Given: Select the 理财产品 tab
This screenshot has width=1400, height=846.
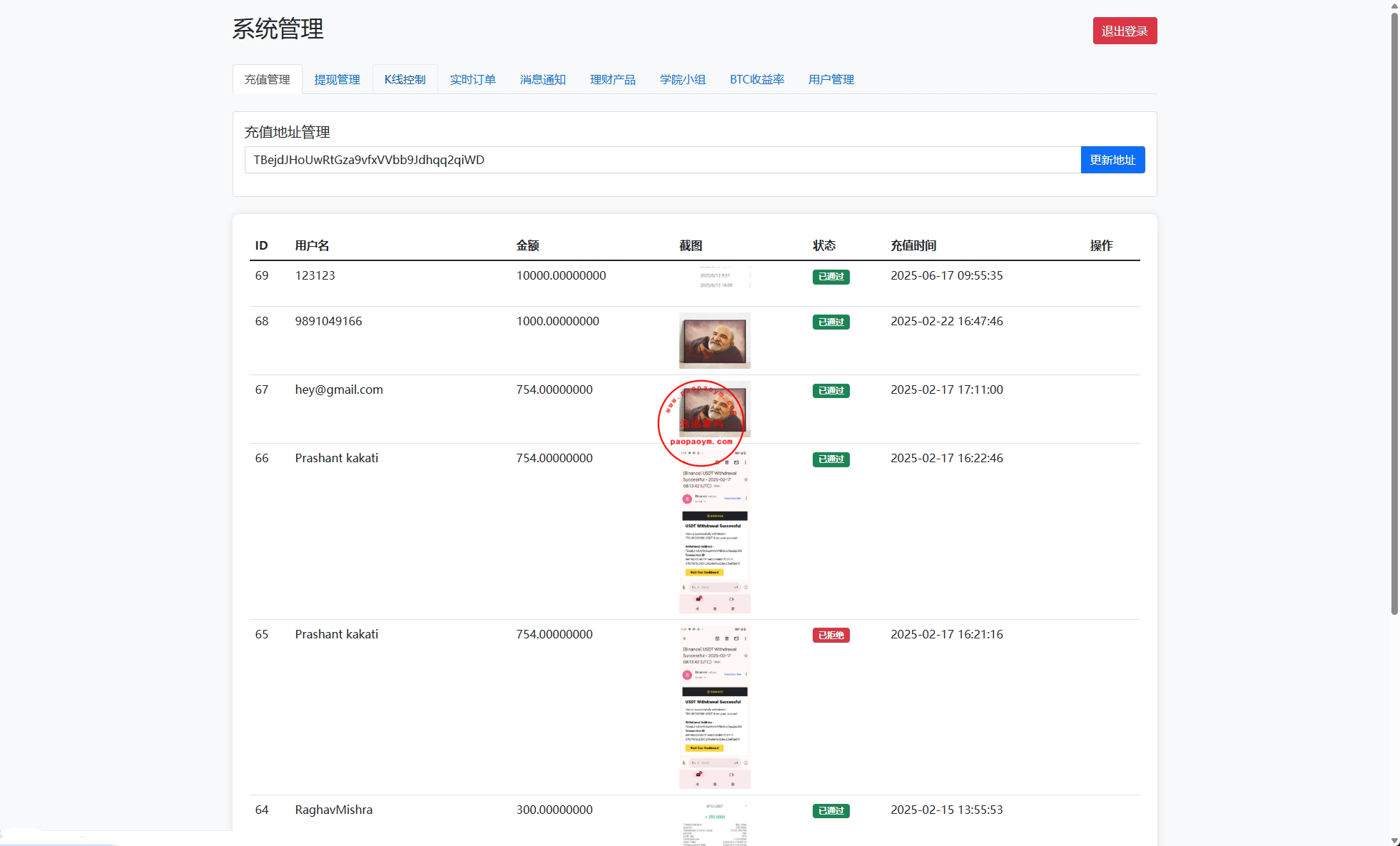Looking at the screenshot, I should point(612,79).
